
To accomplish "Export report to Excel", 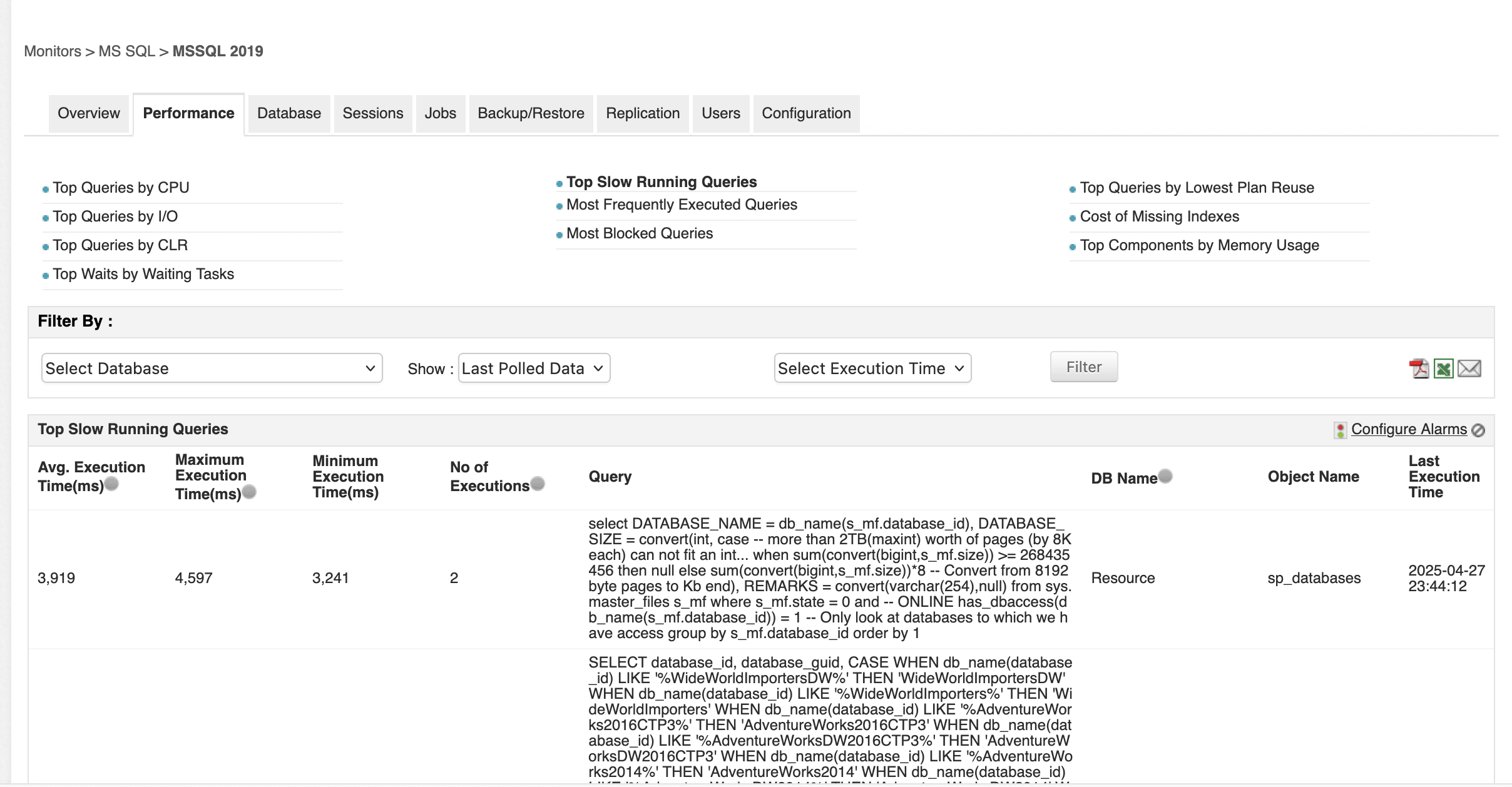I will (1443, 368).
